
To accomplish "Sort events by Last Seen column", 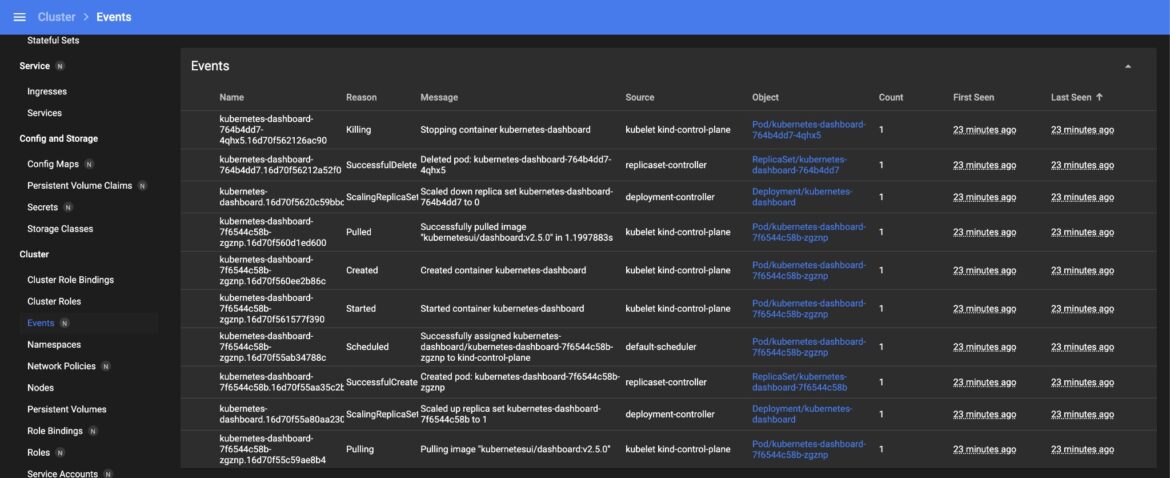I will tap(1076, 97).
